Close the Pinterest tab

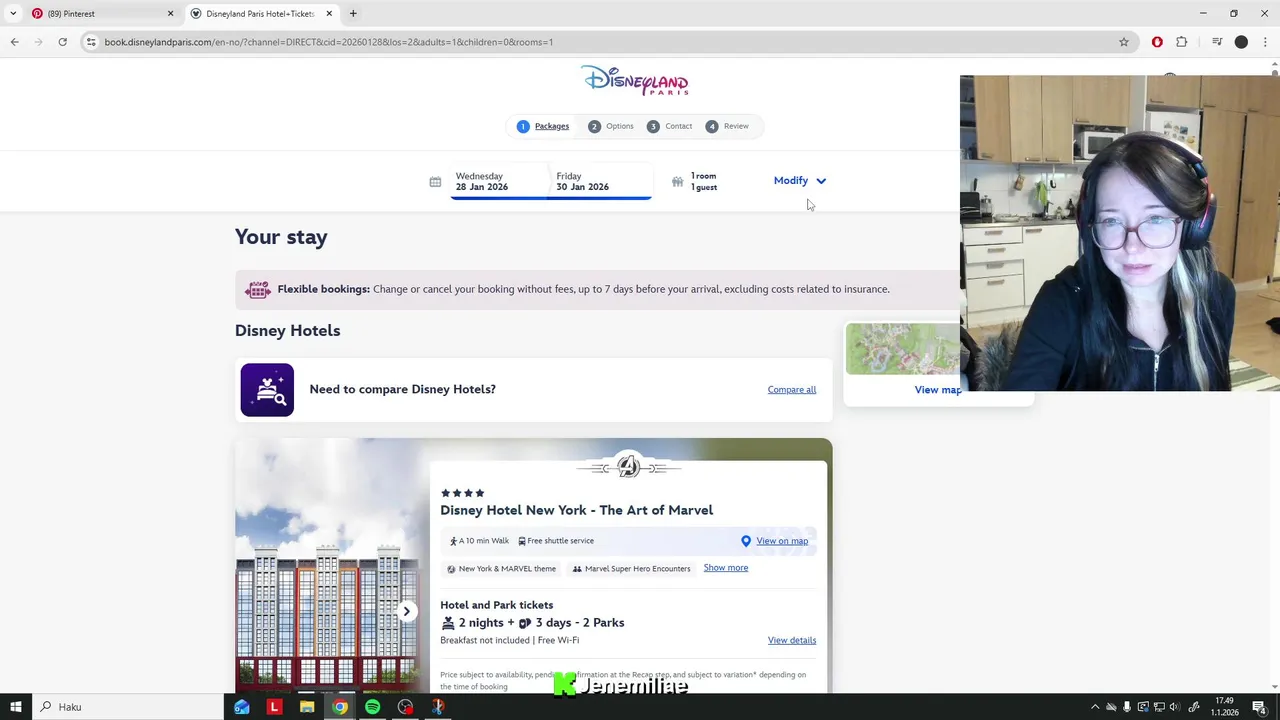tap(170, 14)
